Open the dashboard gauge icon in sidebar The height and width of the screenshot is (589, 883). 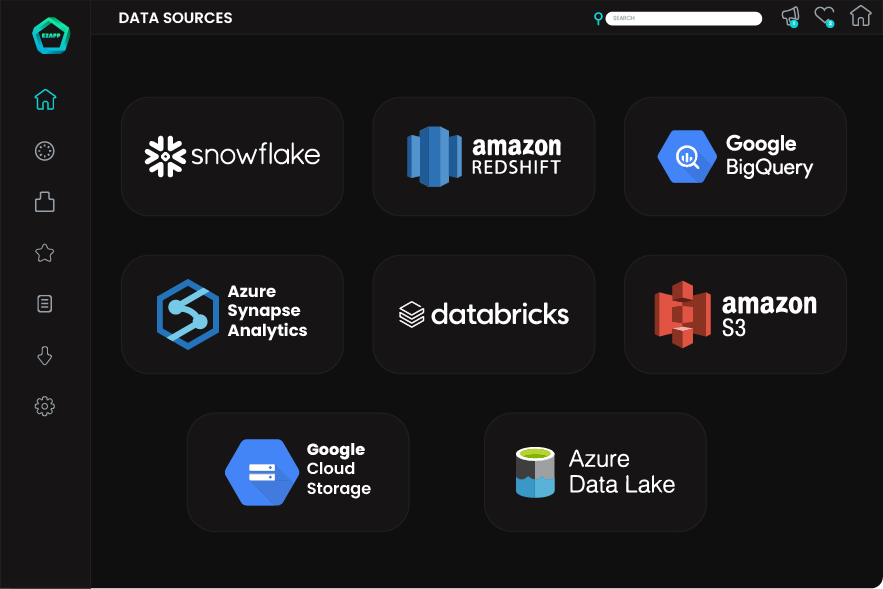coord(45,151)
